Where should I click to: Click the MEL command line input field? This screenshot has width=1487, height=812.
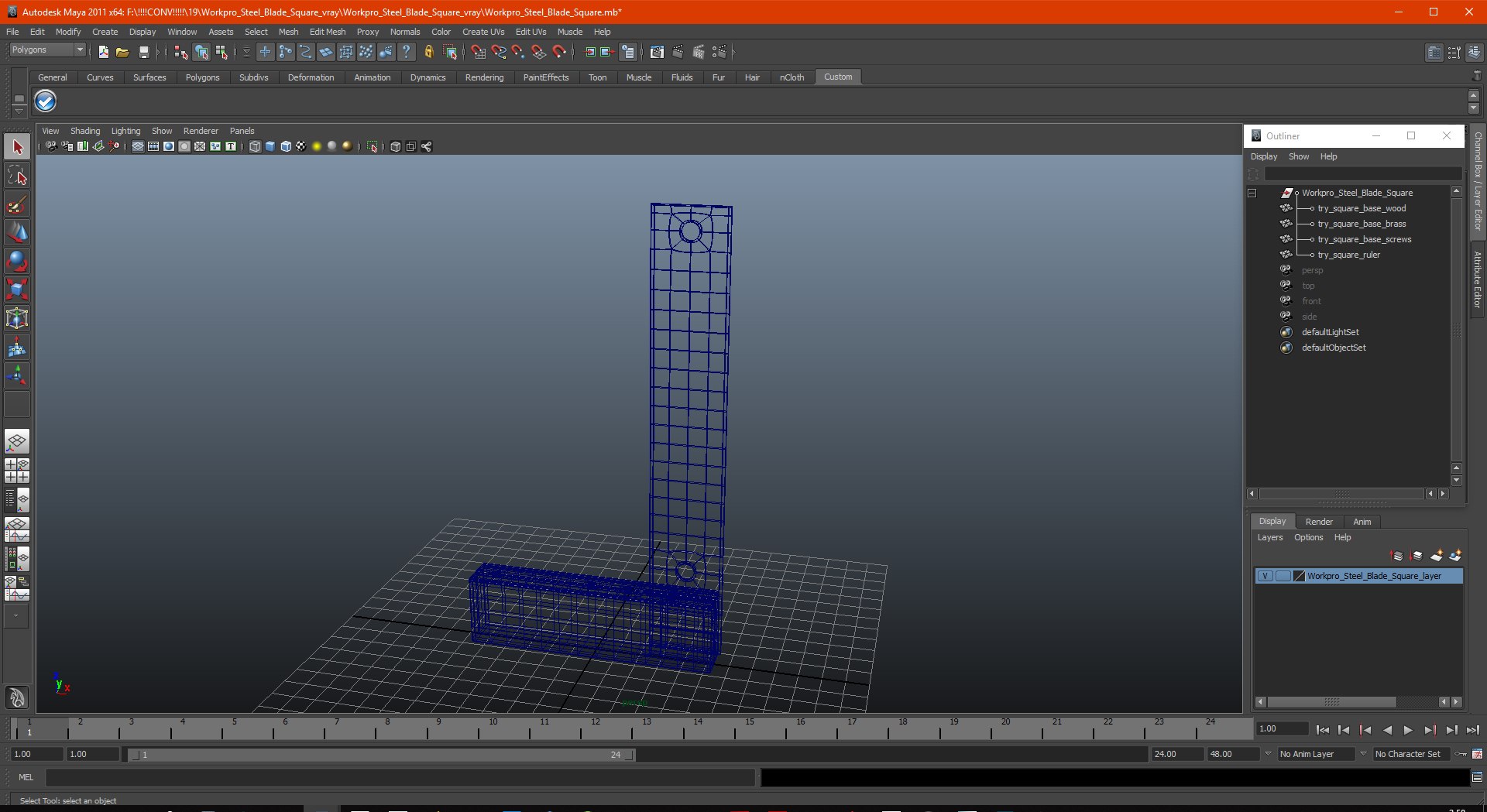[400, 777]
